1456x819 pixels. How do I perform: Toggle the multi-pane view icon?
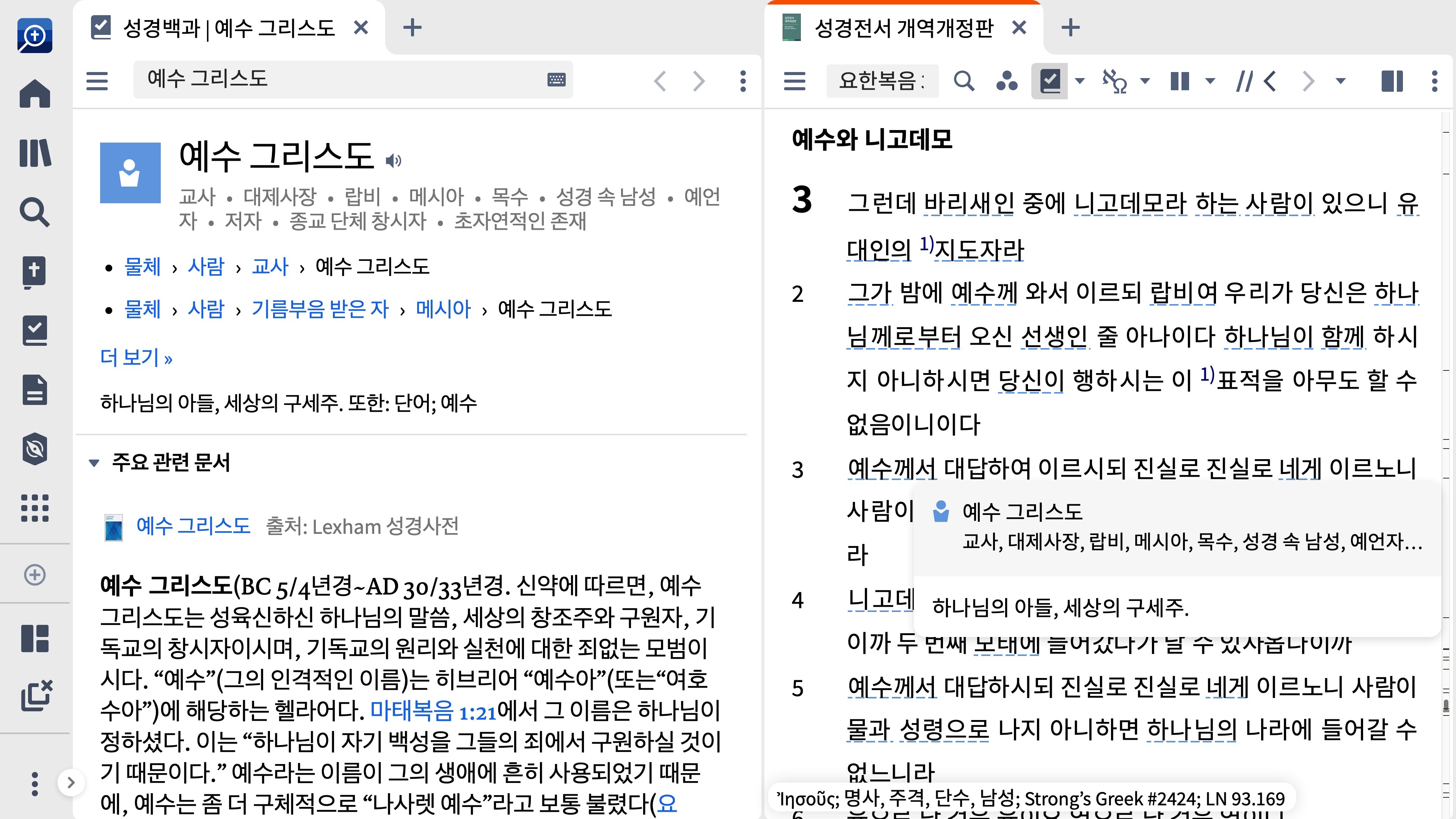point(1392,82)
